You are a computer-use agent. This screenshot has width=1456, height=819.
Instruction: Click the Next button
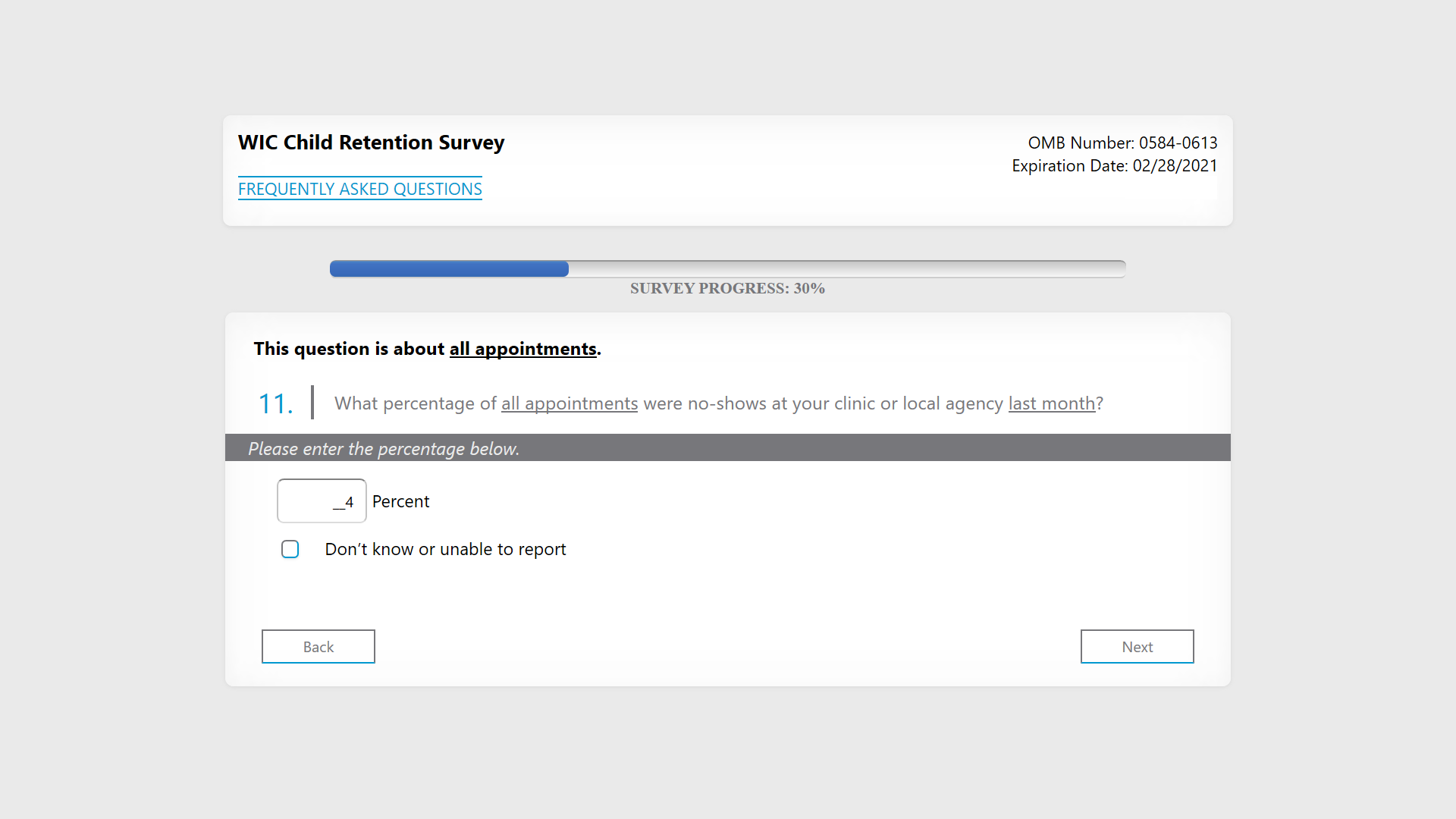[1136, 646]
